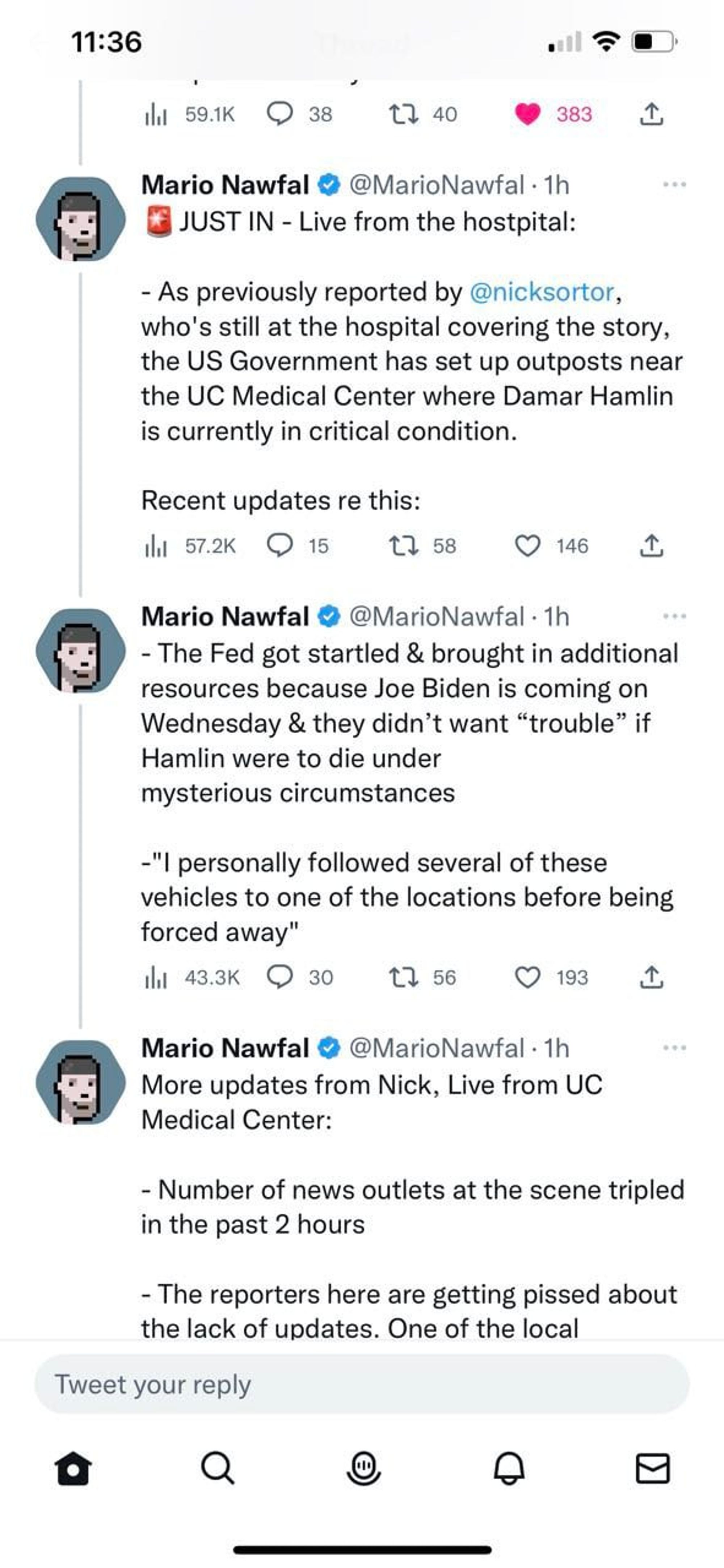
Task: Share the tweet with 193 likes
Action: click(651, 977)
